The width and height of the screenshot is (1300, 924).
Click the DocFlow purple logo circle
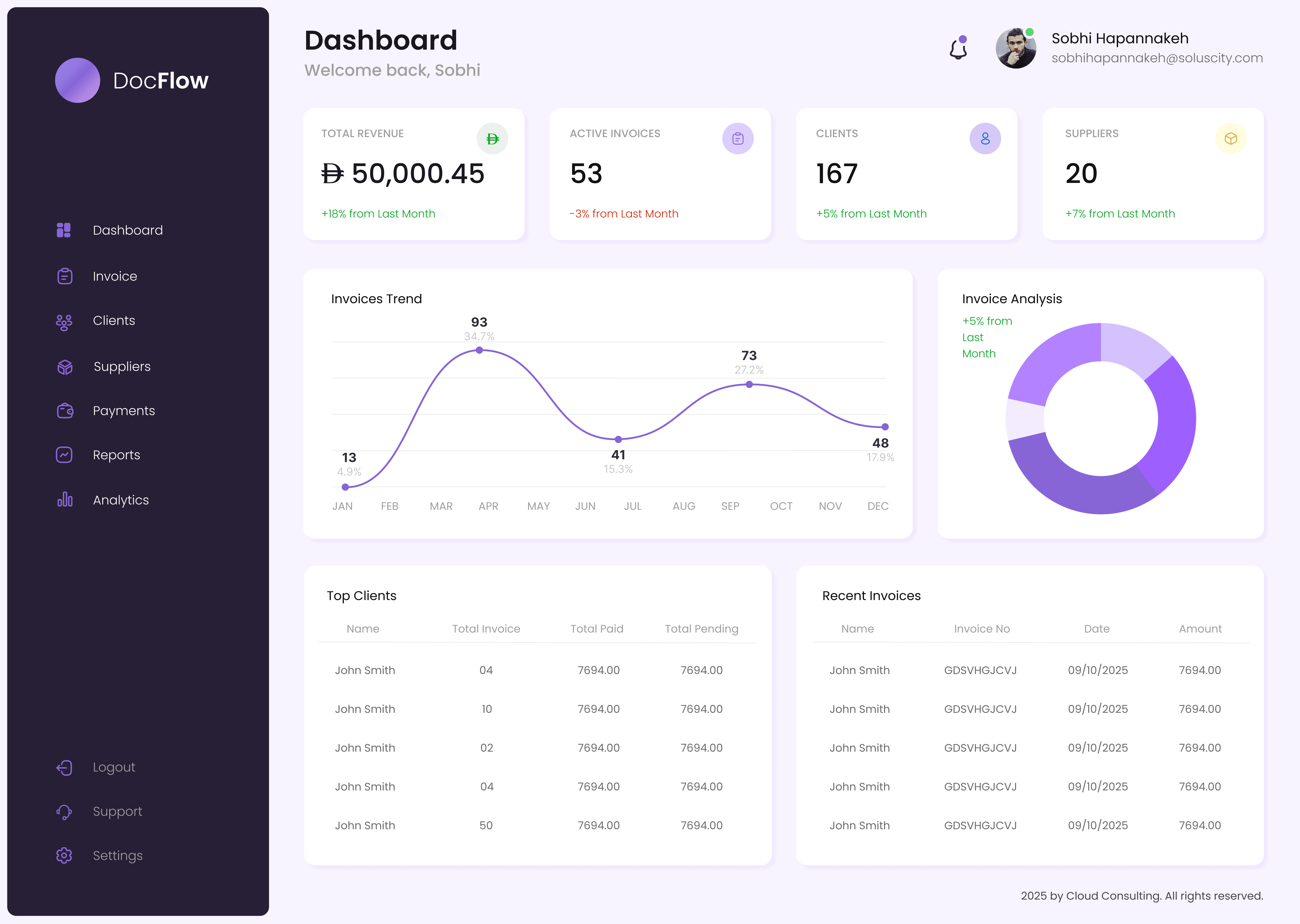click(77, 80)
